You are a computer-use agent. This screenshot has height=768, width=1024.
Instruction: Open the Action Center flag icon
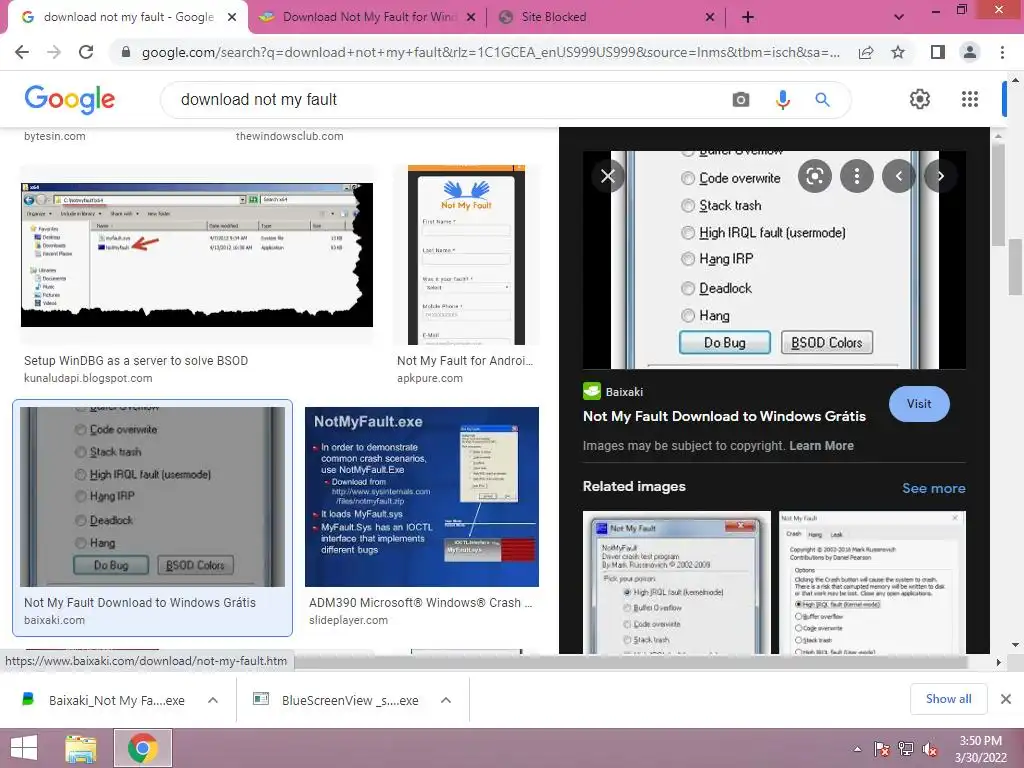[x=881, y=749]
